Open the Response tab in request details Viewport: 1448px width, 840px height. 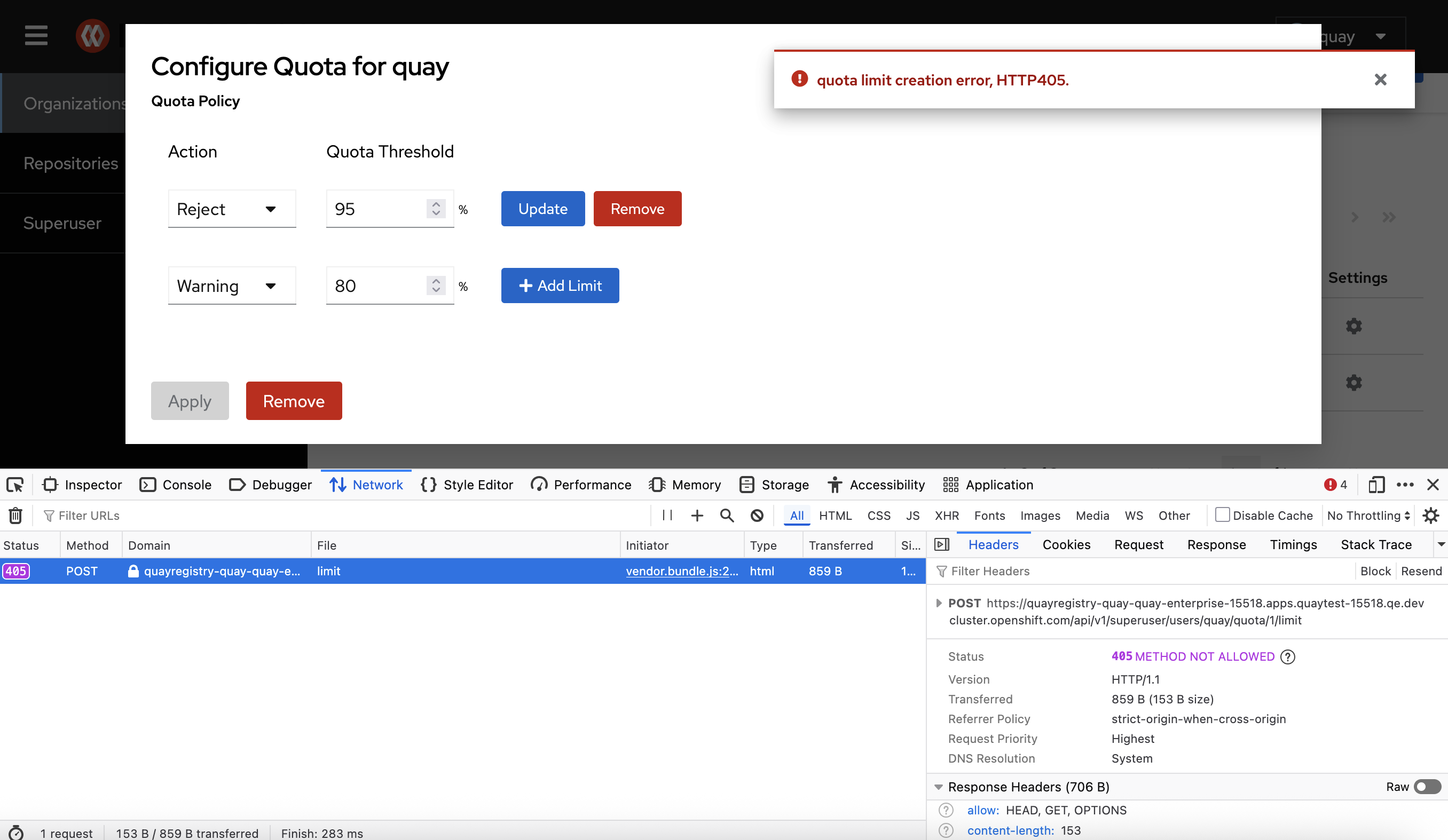click(1216, 544)
